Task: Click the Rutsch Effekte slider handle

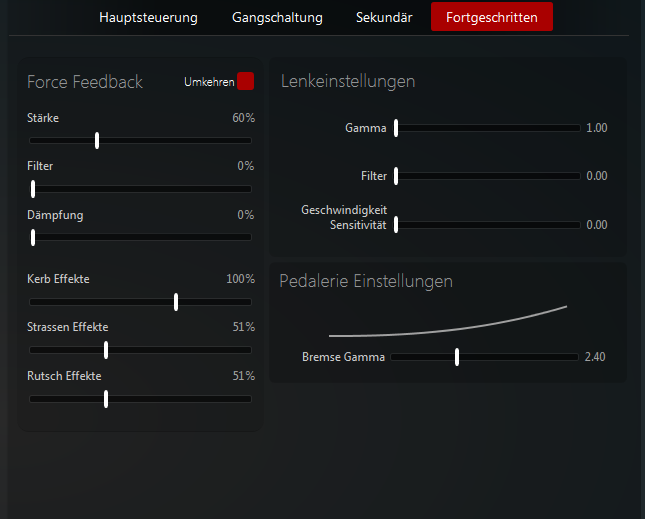Action: click(x=106, y=398)
